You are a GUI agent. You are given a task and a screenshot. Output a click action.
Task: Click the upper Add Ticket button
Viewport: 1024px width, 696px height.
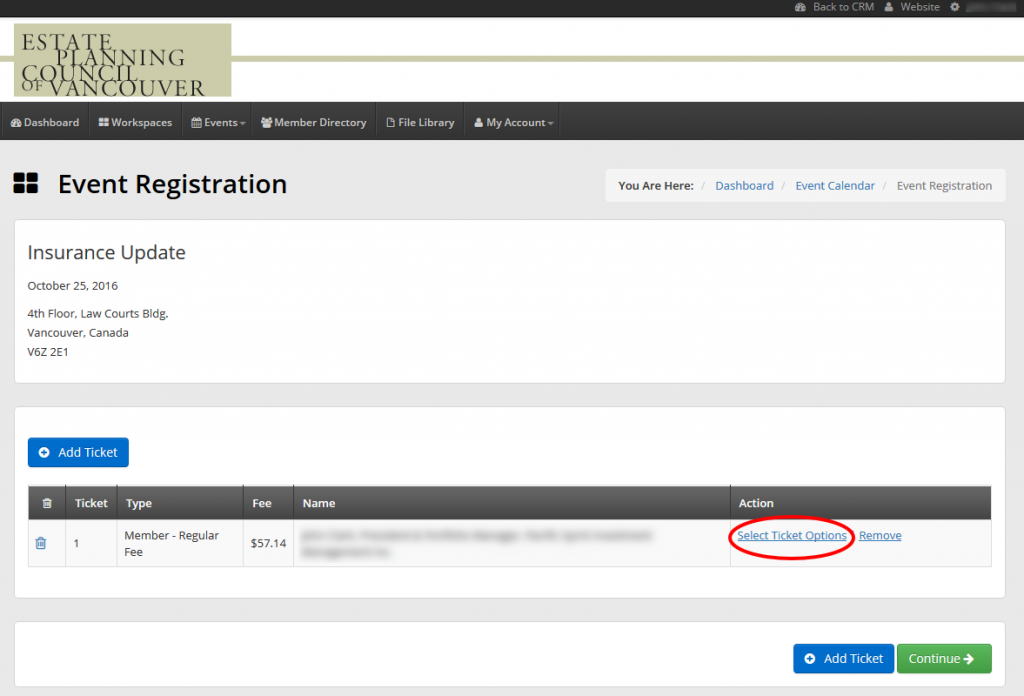pyautogui.click(x=78, y=452)
